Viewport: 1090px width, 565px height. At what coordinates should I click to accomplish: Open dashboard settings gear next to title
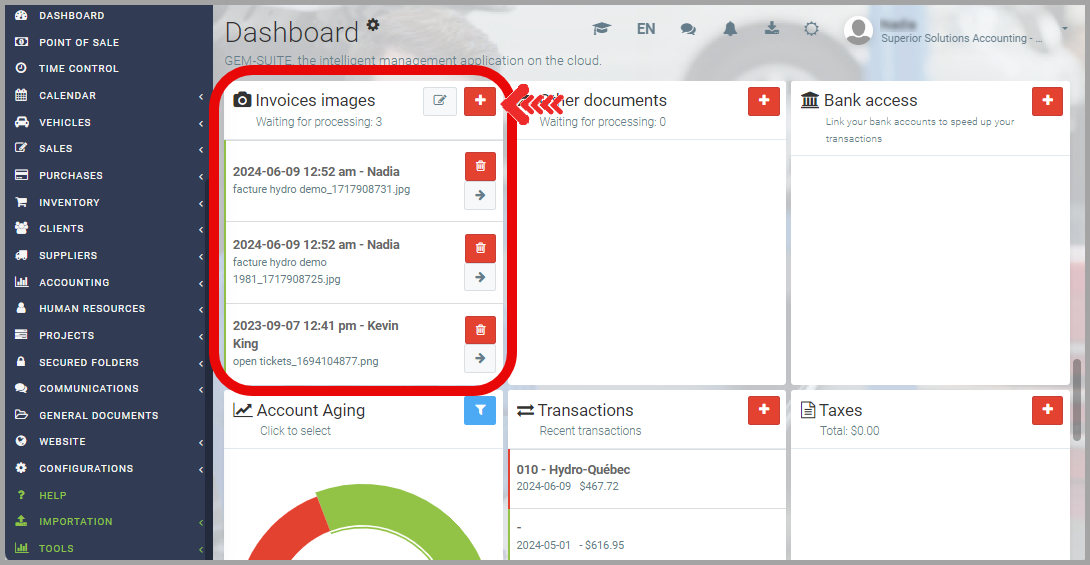click(373, 25)
